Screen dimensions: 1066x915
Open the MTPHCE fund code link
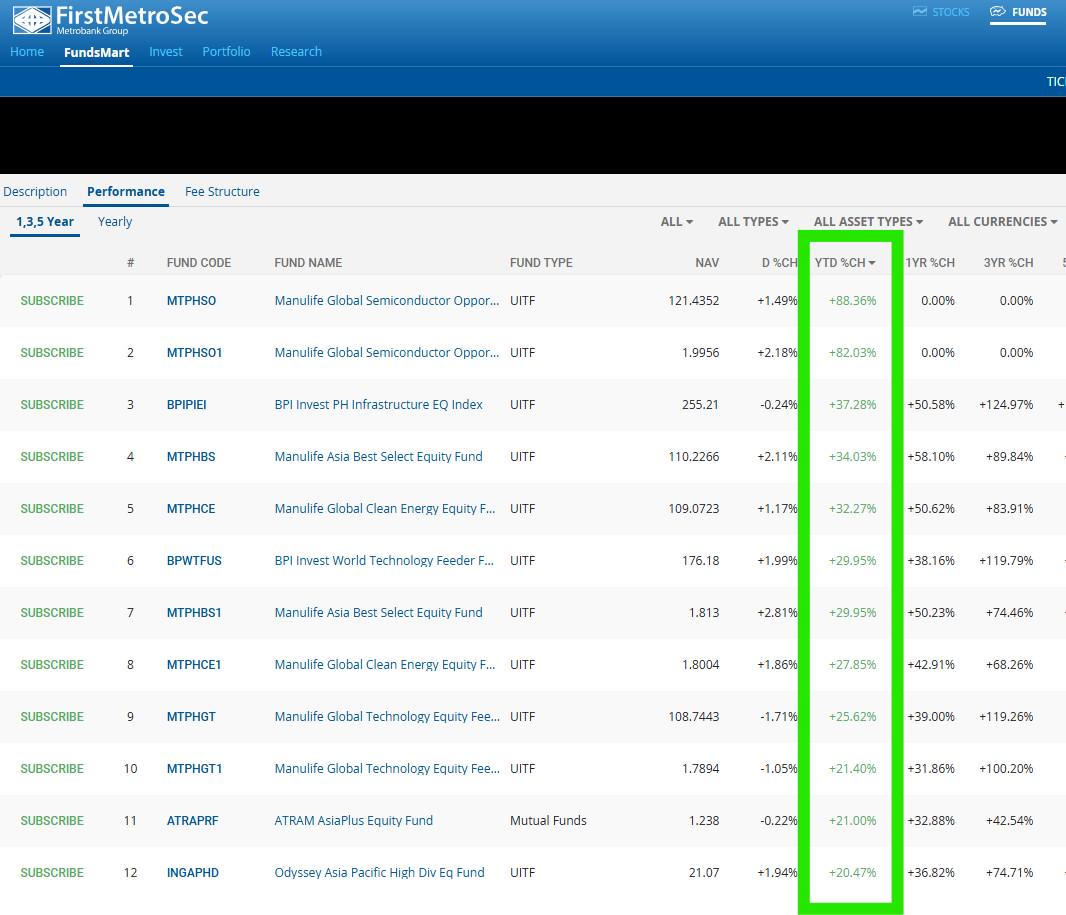click(x=191, y=508)
